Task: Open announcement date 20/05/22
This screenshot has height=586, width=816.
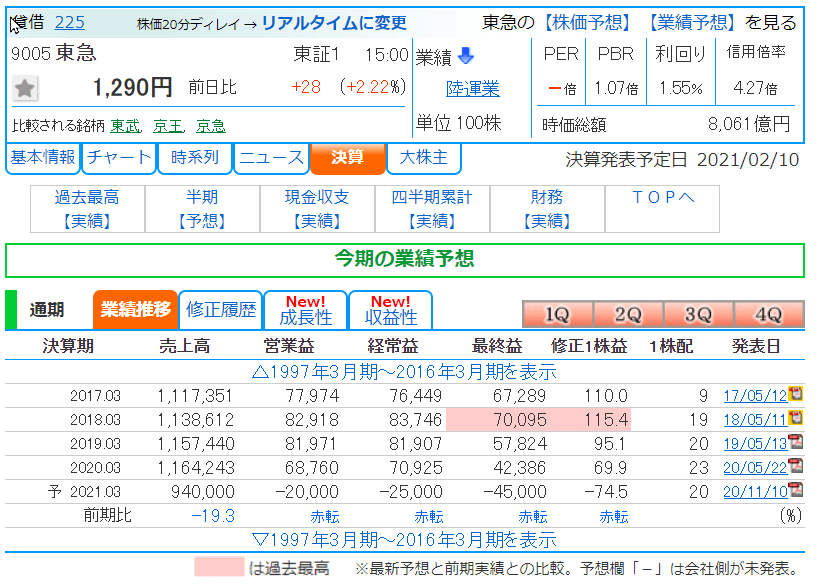Action: coord(755,468)
